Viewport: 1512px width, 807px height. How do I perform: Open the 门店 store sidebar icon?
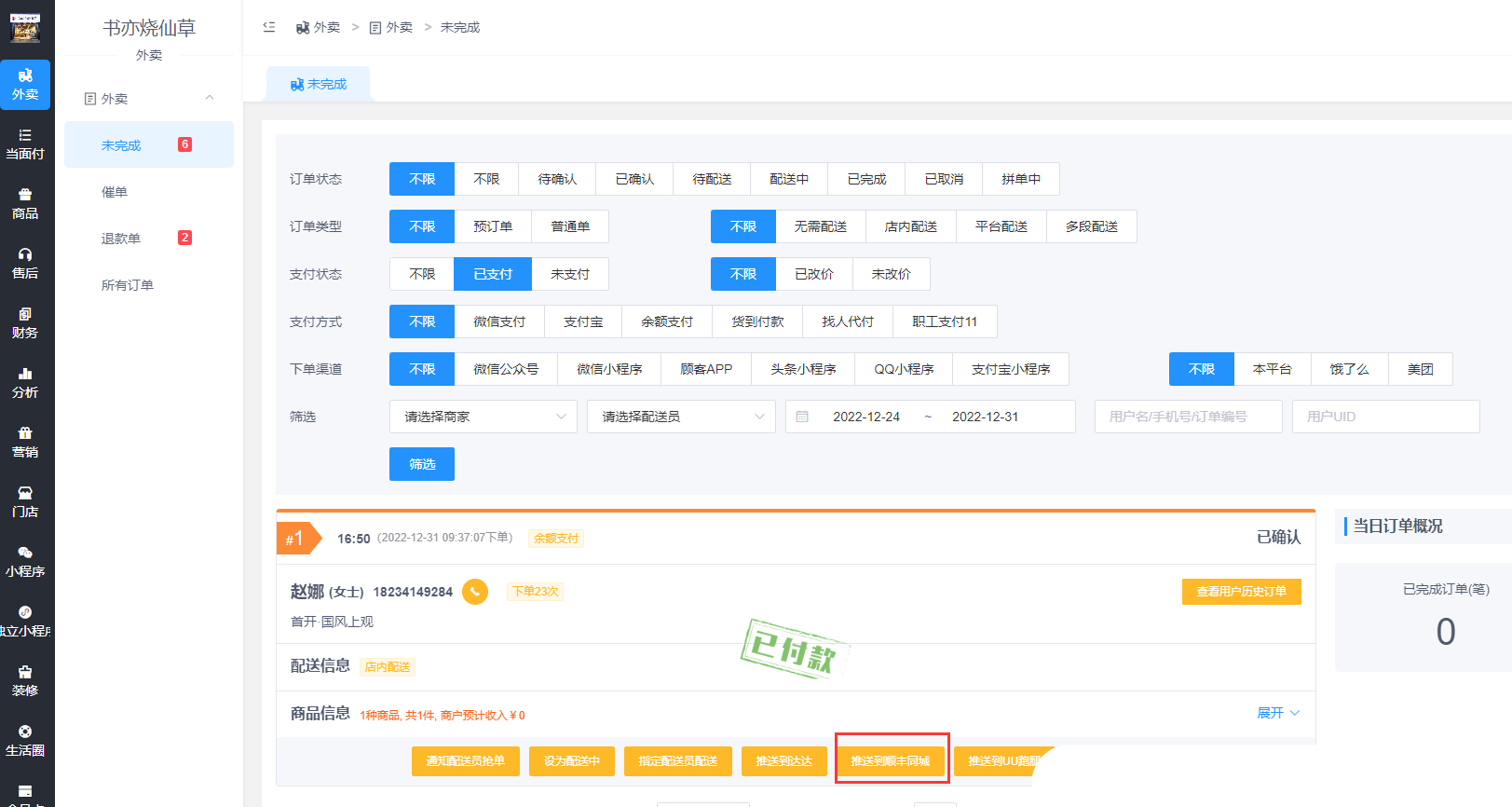click(x=25, y=502)
